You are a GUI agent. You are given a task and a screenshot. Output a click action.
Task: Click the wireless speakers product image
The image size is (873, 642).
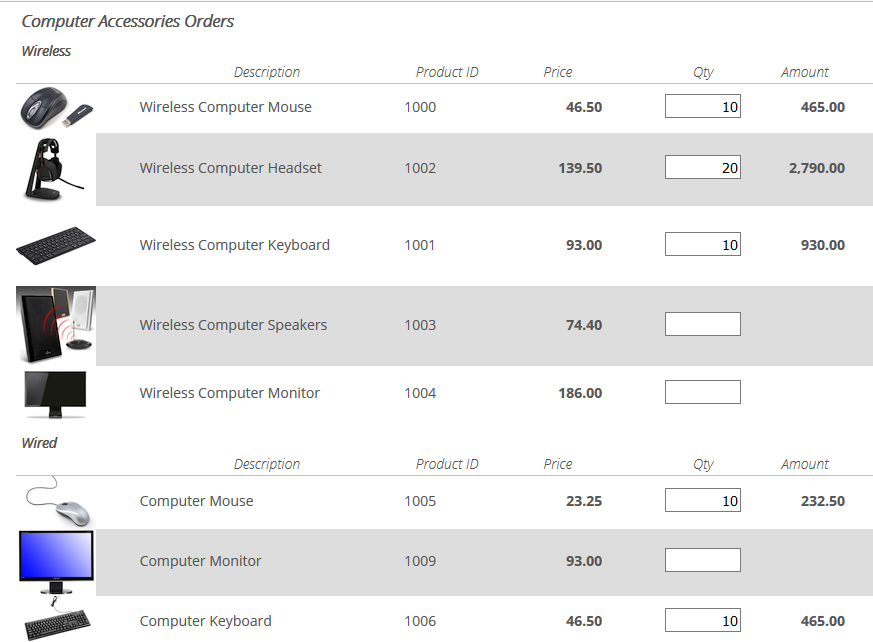pos(56,325)
